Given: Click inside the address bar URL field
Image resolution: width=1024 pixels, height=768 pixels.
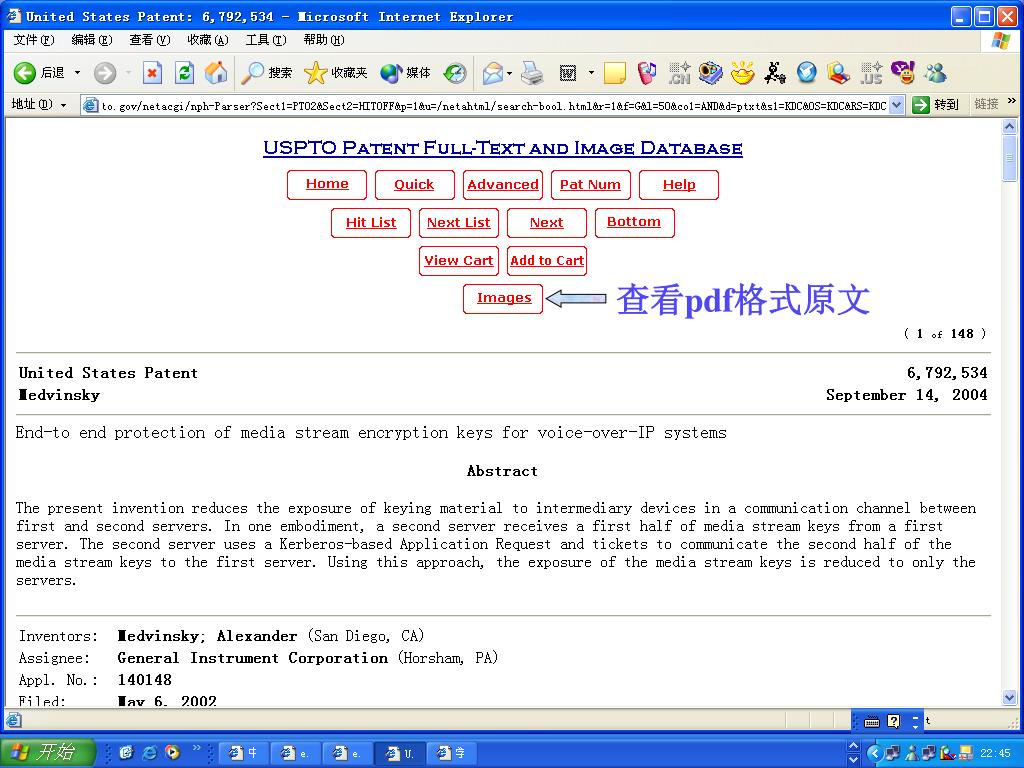Looking at the screenshot, I should tap(493, 105).
